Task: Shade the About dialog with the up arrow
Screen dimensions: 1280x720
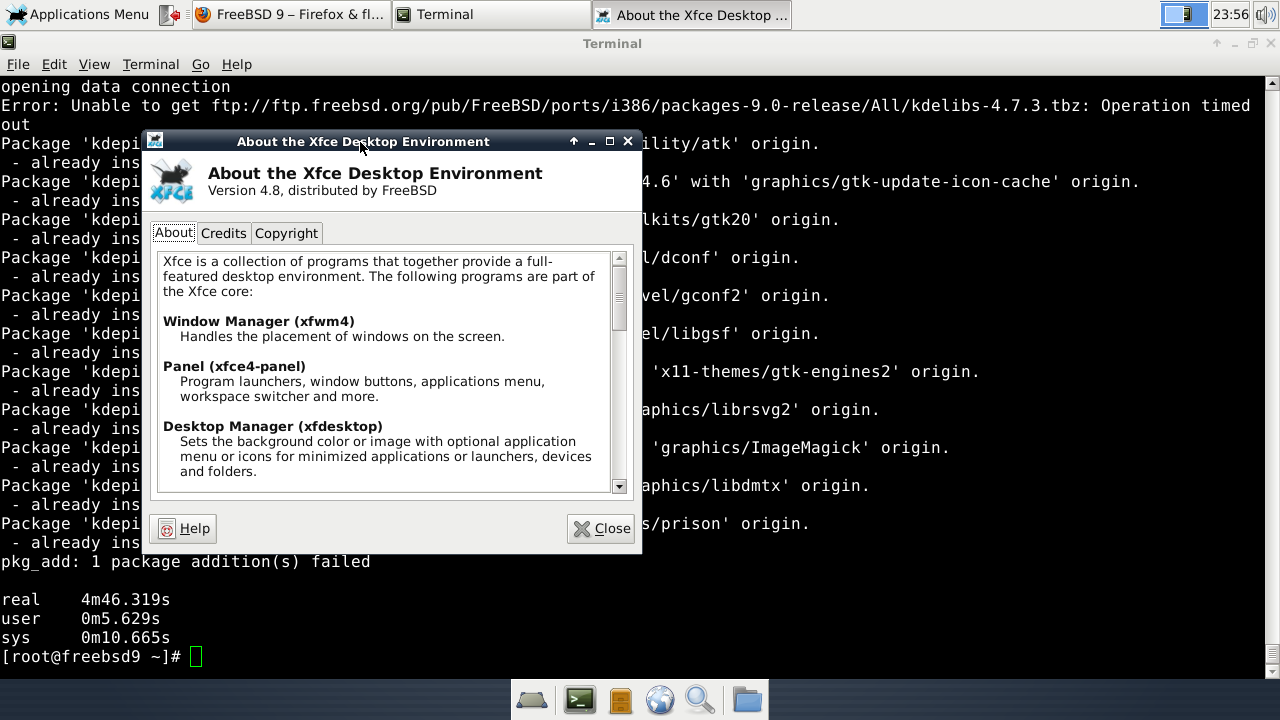Action: pos(574,141)
